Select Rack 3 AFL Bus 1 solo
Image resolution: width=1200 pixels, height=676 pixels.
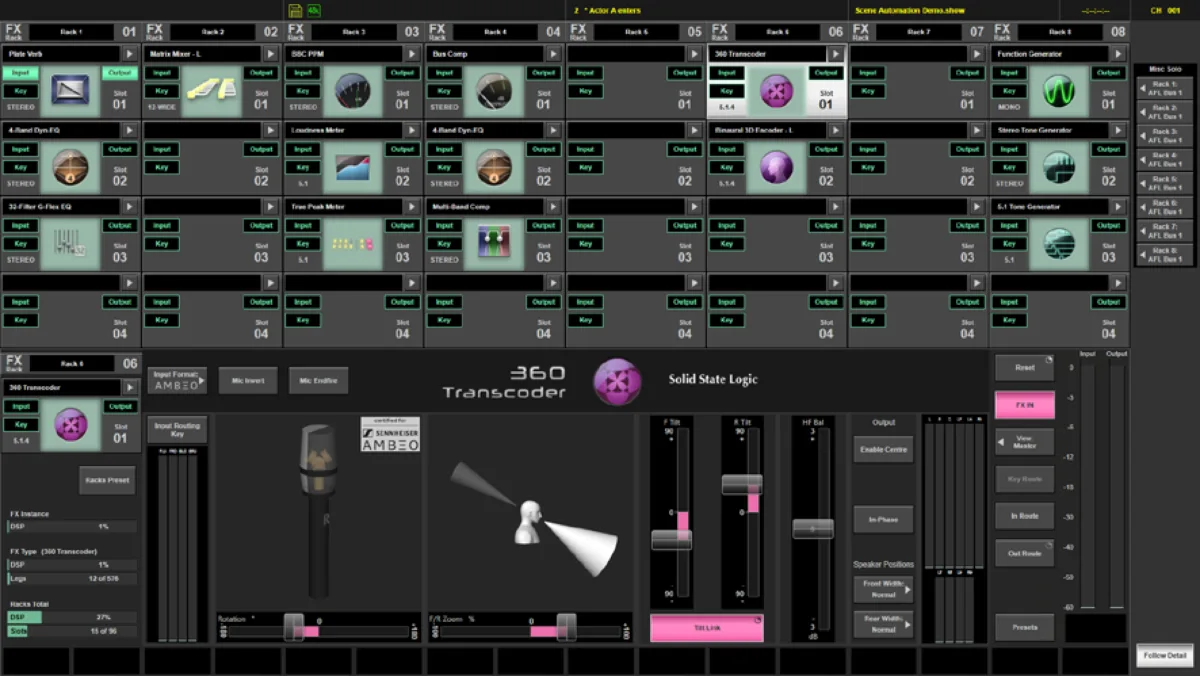coord(1165,137)
